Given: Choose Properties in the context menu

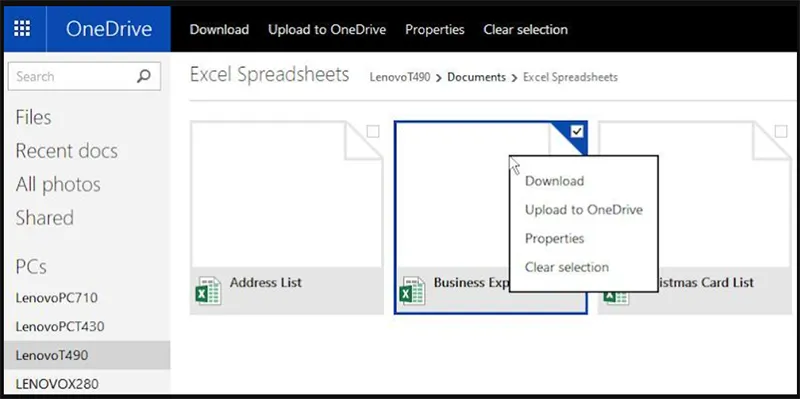Looking at the screenshot, I should tap(555, 238).
